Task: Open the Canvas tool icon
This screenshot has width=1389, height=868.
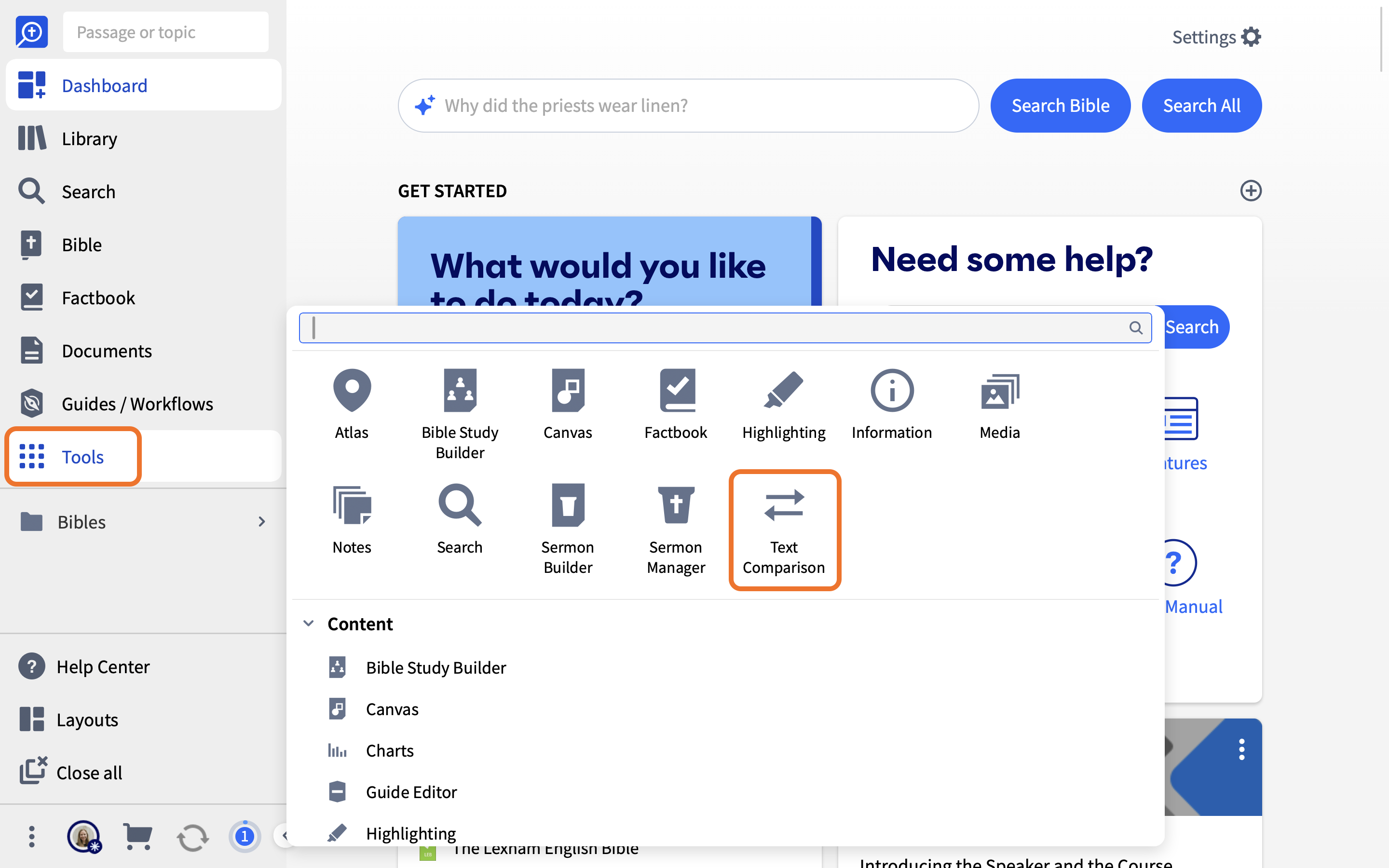Action: (x=568, y=404)
